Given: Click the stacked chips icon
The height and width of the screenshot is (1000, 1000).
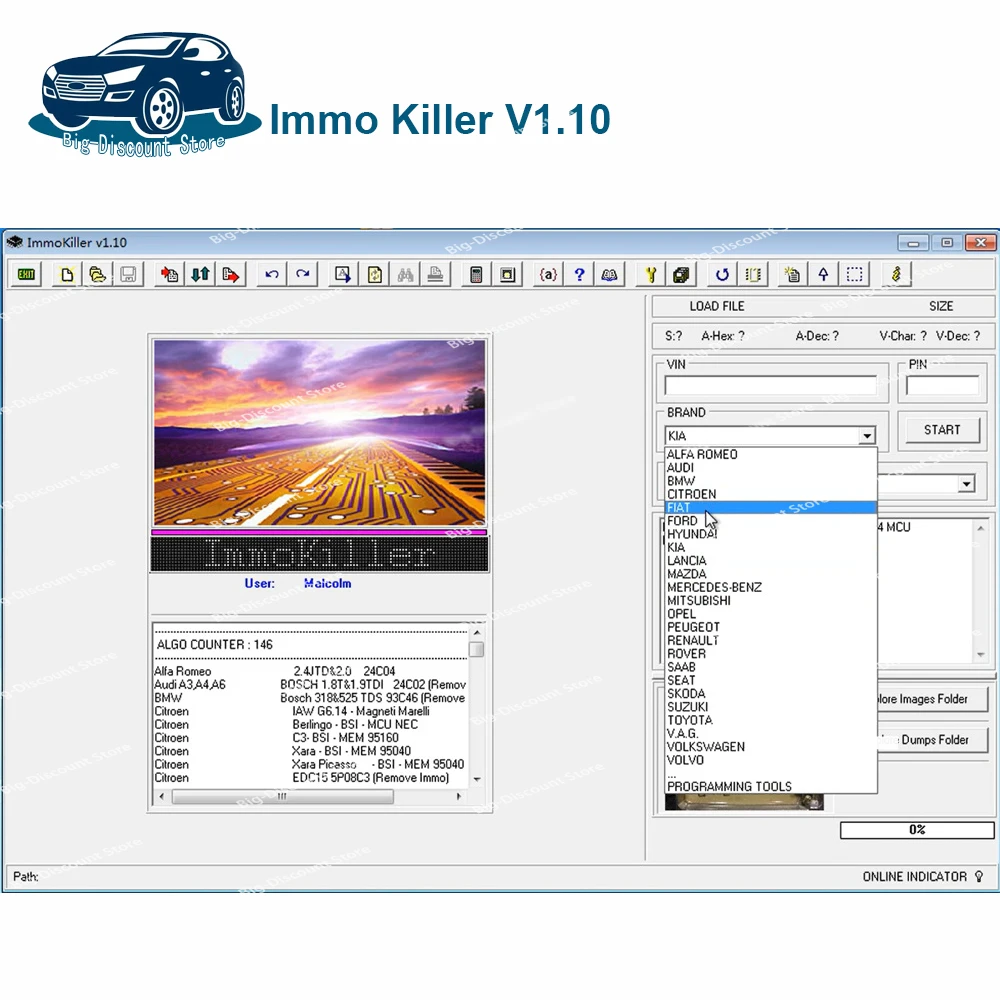Looking at the screenshot, I should [x=681, y=275].
